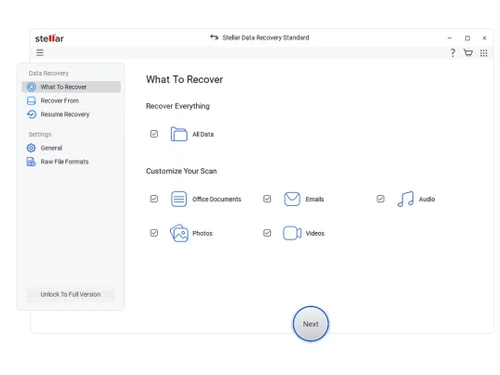This screenshot has width=500, height=375.
Task: Toggle the Photos checkbox
Action: click(x=154, y=233)
